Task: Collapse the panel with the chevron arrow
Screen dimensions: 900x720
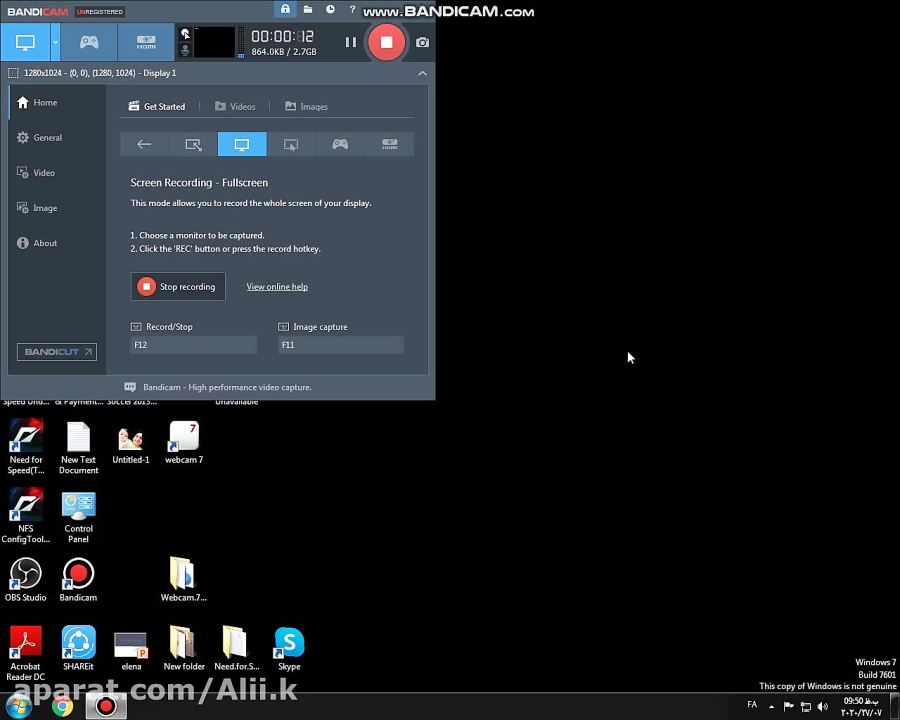Action: [x=422, y=73]
